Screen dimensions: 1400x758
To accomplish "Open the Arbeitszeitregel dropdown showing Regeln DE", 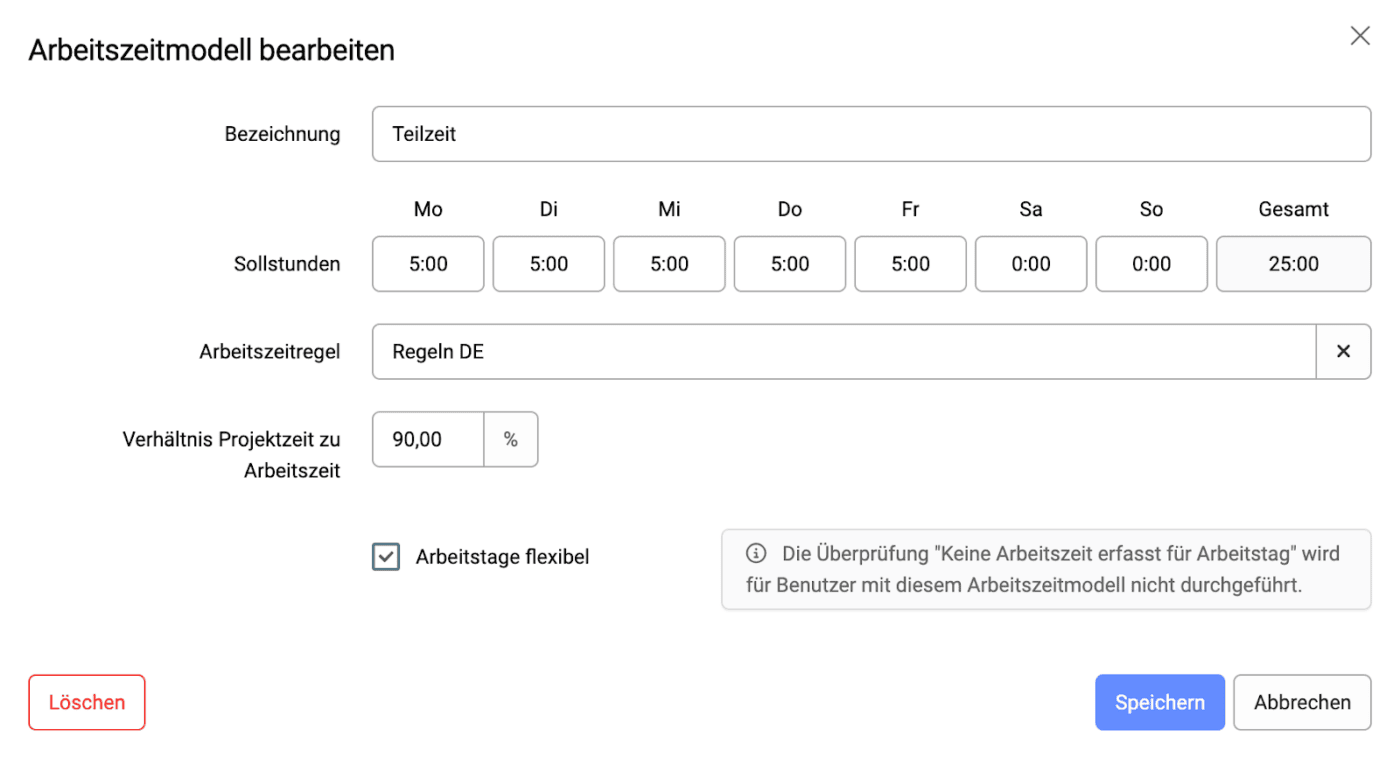I will tap(843, 352).
